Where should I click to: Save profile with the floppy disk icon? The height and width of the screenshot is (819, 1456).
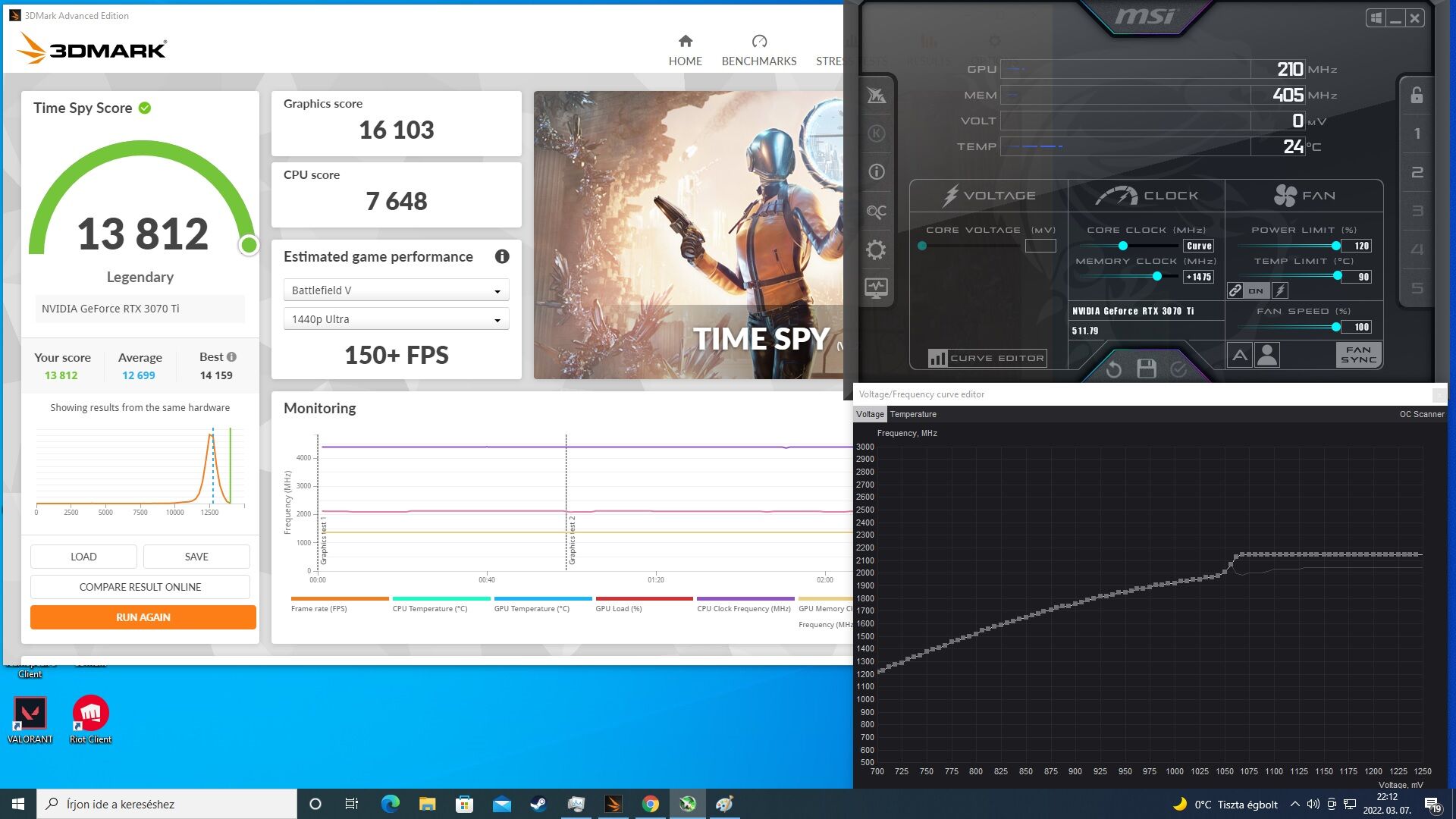(1147, 369)
